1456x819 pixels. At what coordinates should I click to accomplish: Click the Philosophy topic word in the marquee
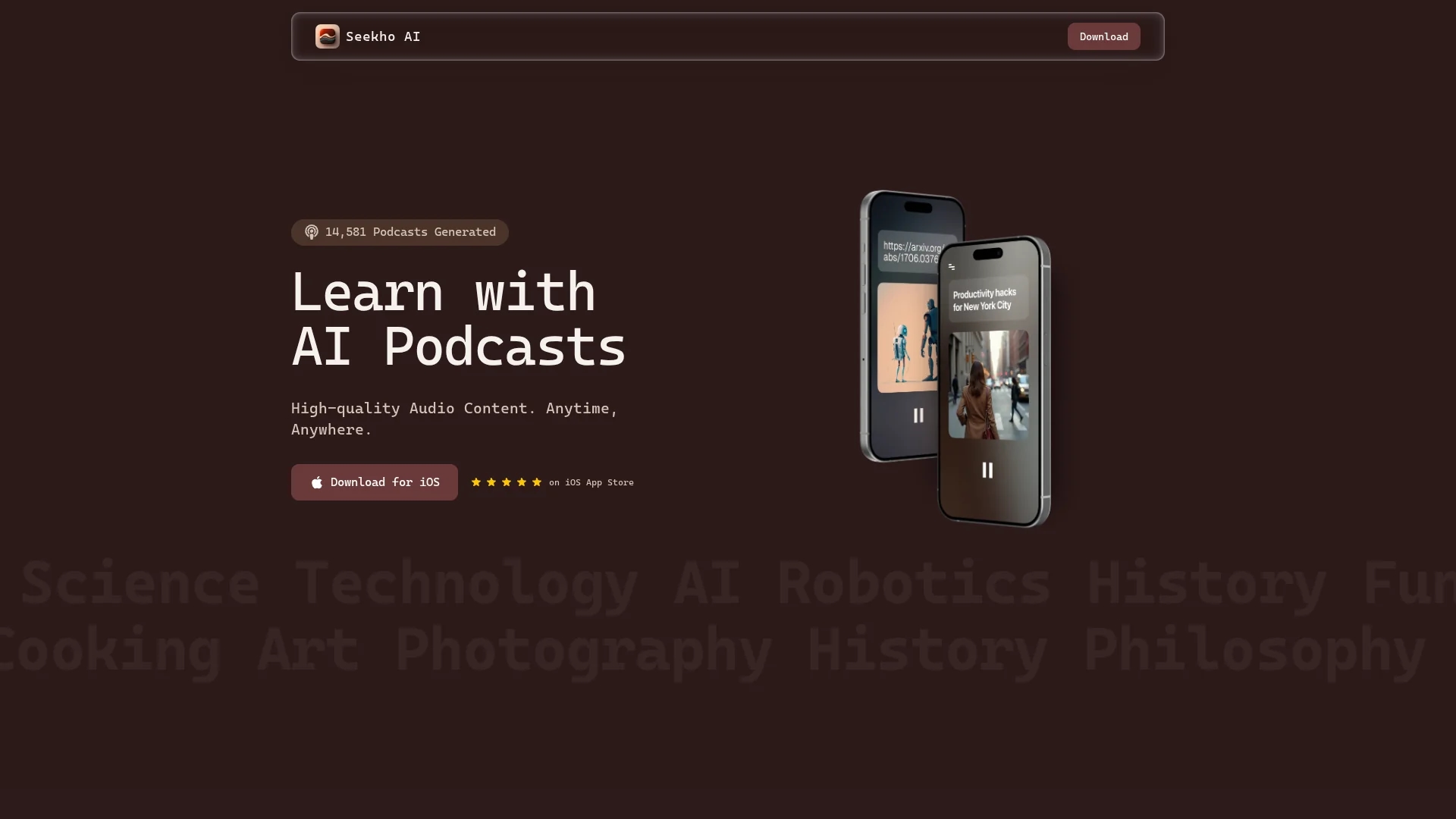[1254, 652]
